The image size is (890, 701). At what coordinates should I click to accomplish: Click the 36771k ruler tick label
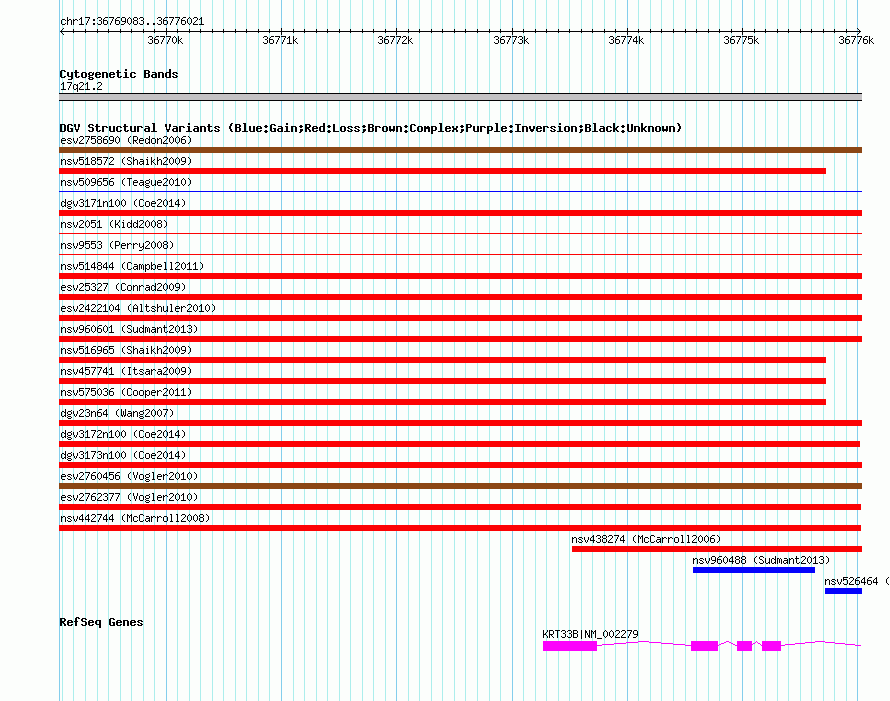(280, 40)
